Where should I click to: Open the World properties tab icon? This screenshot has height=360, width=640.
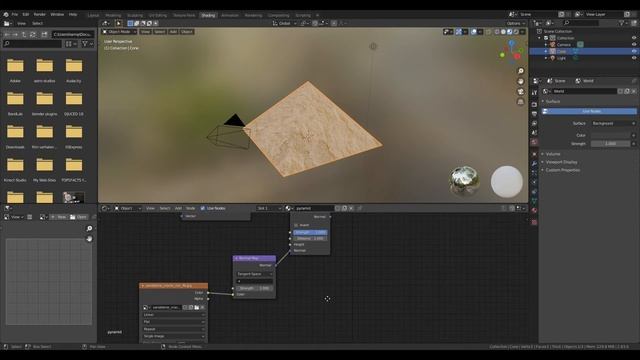534,142
